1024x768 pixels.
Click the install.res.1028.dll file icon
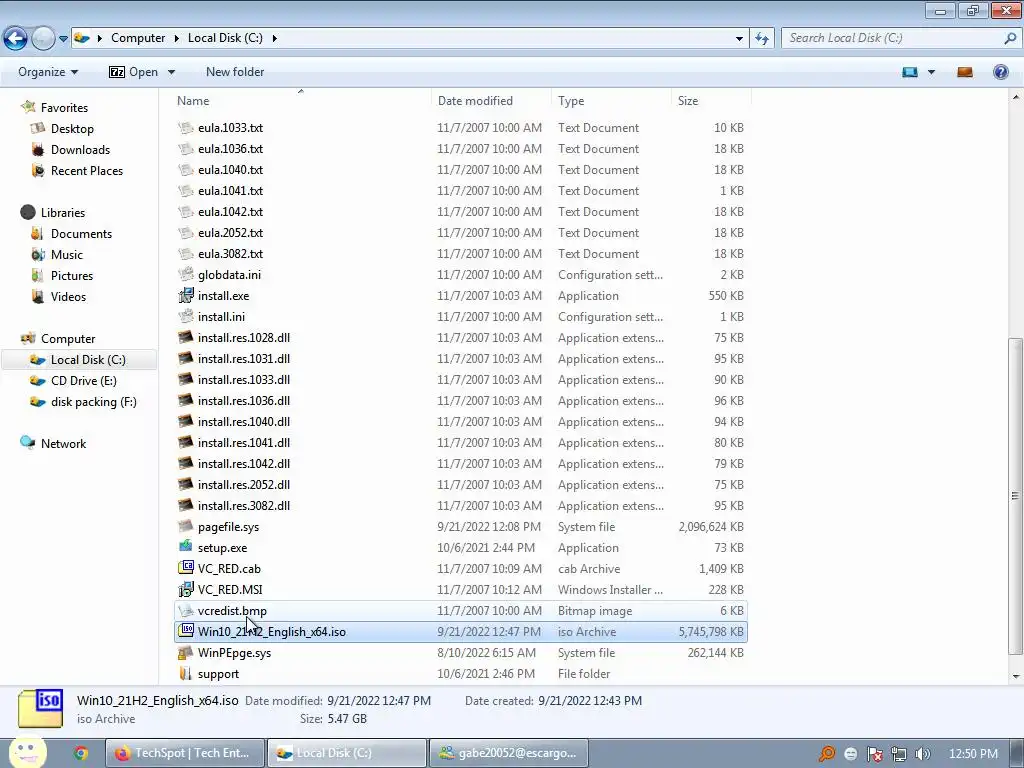(x=186, y=337)
